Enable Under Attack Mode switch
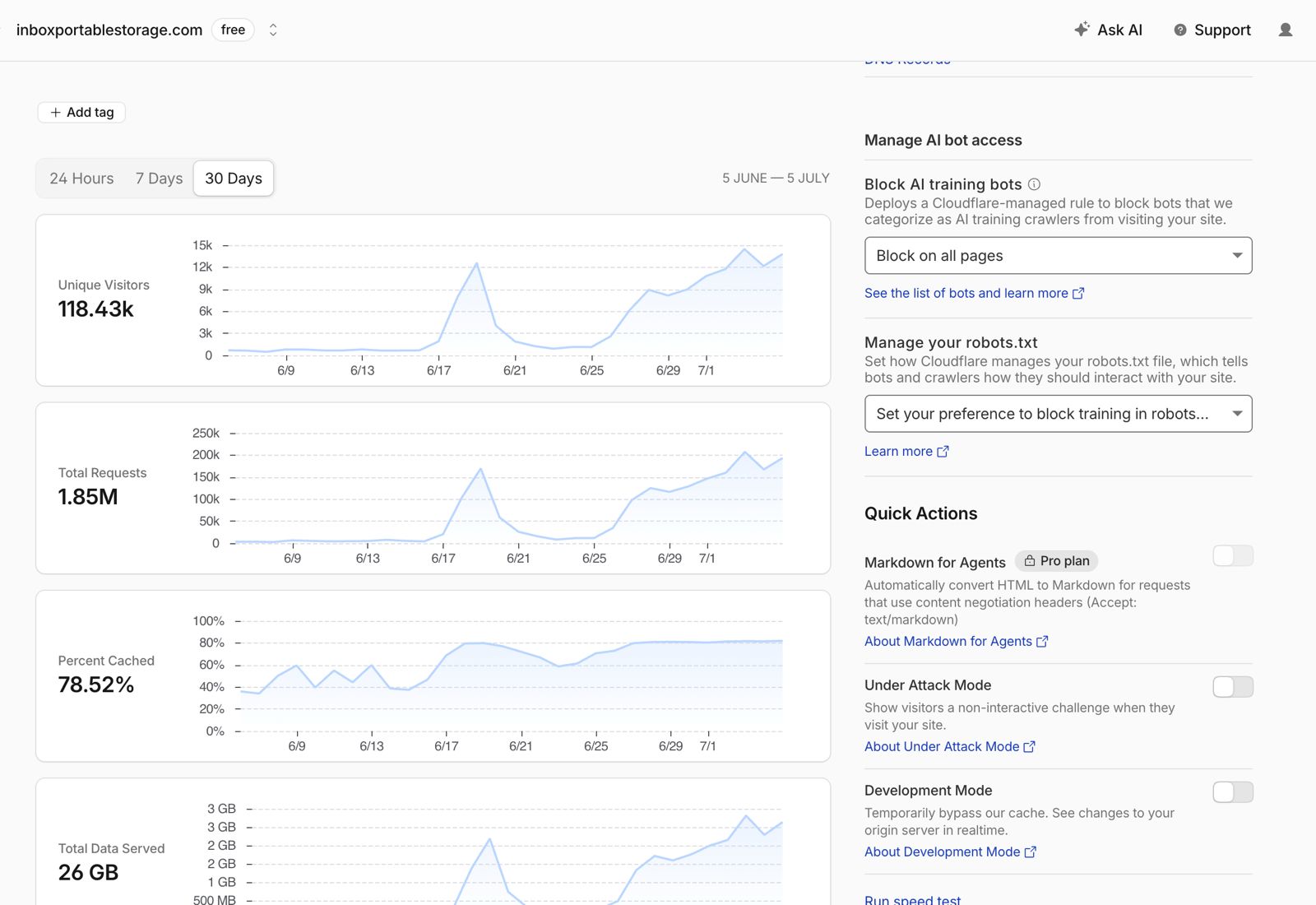The height and width of the screenshot is (905, 1316). tap(1233, 687)
